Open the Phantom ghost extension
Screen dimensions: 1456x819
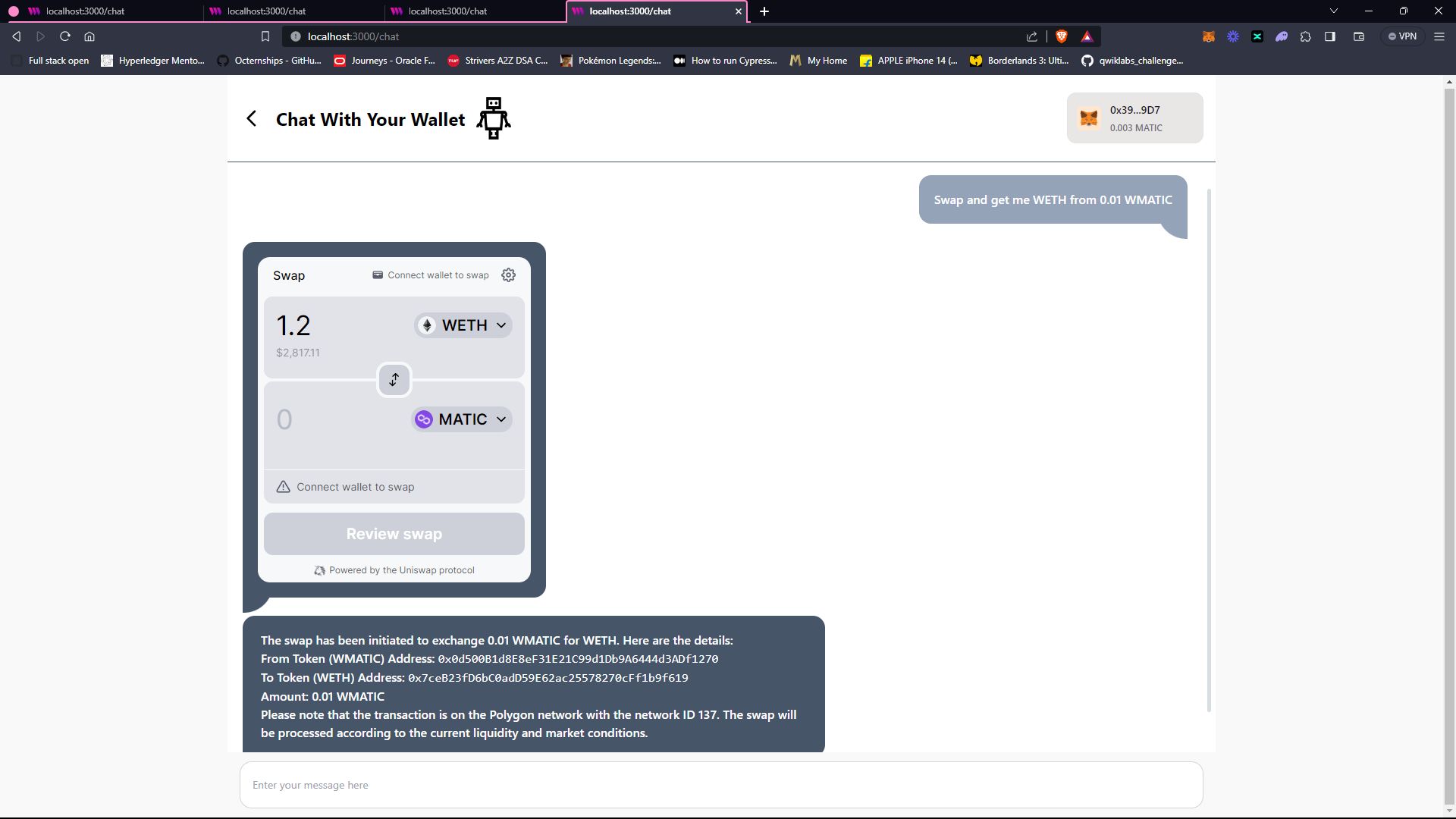click(1282, 36)
